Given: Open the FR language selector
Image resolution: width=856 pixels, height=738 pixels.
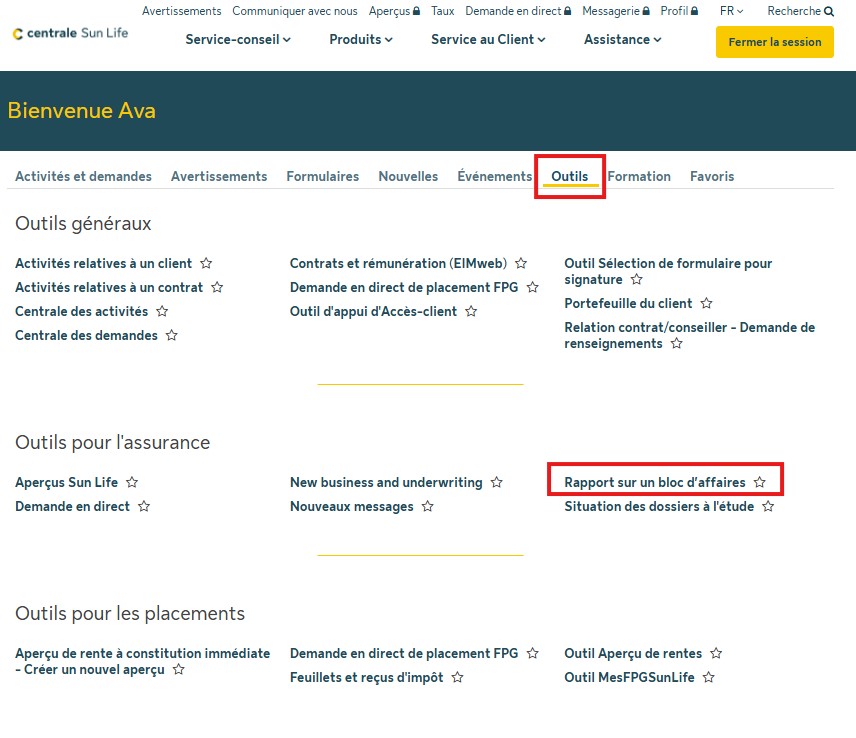Looking at the screenshot, I should tap(731, 12).
